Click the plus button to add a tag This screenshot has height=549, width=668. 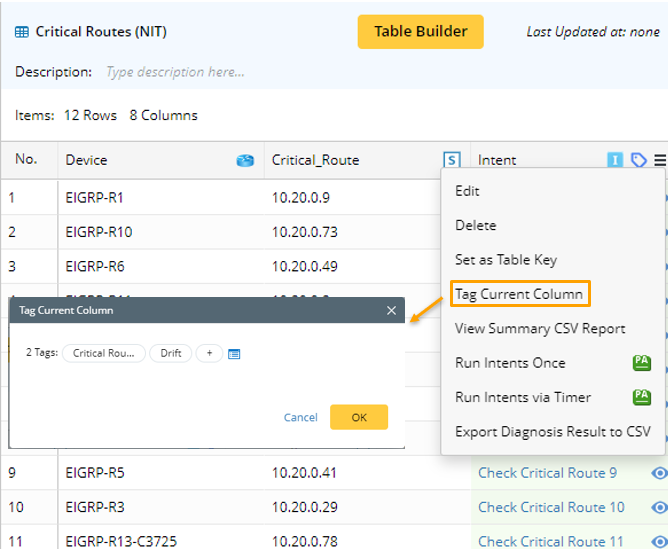coord(209,354)
